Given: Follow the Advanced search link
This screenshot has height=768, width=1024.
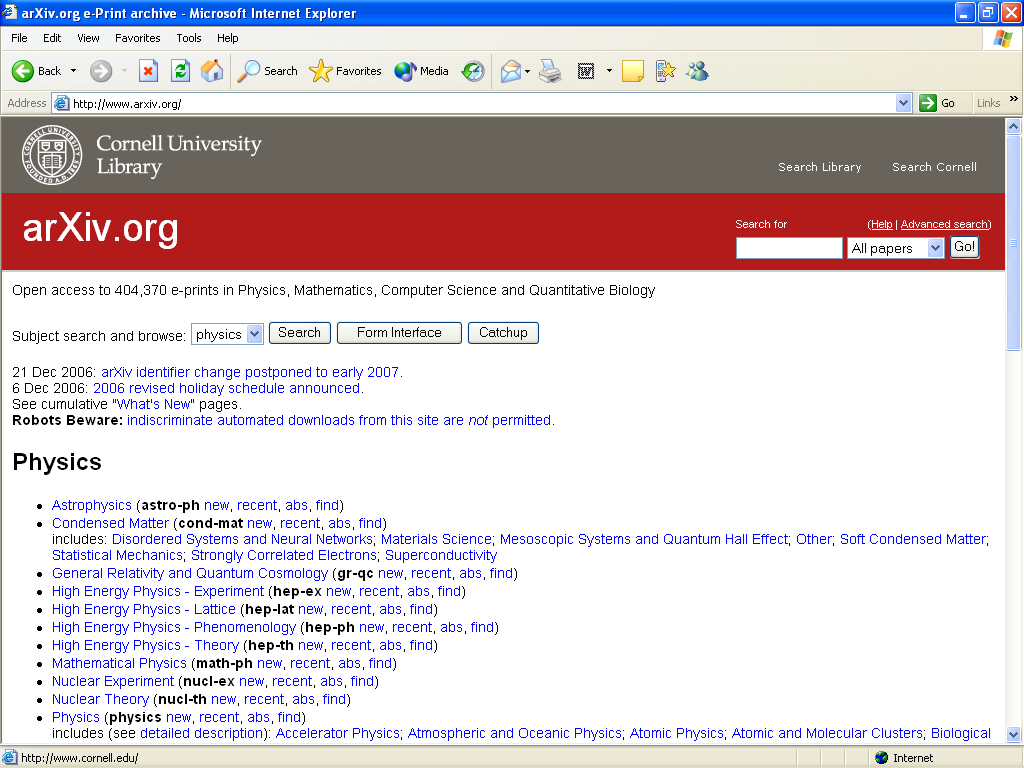Looking at the screenshot, I should point(944,224).
